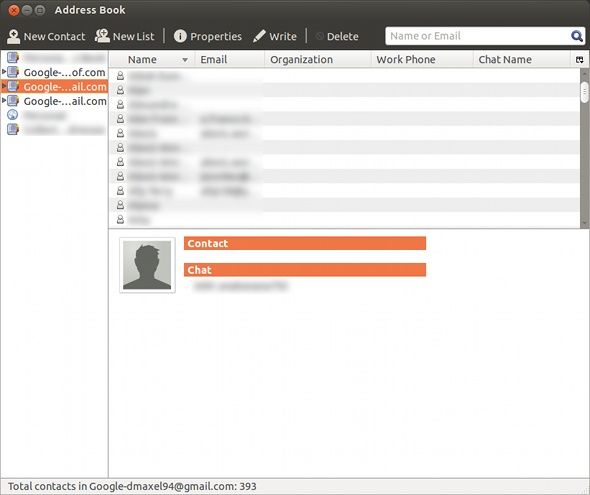590x495 pixels.
Task: Click the New List icon
Action: tap(102, 36)
